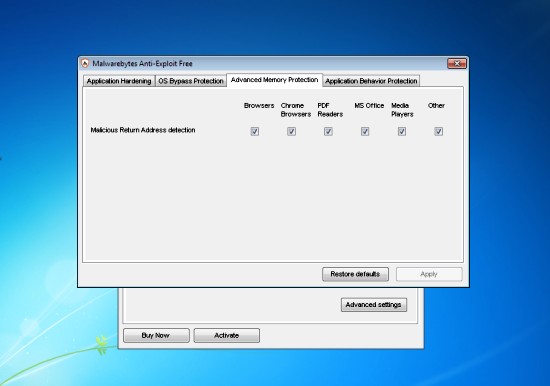Toggle Chrome Browsers return address checkbox
Viewport: 550px width, 386px height.
pos(291,131)
